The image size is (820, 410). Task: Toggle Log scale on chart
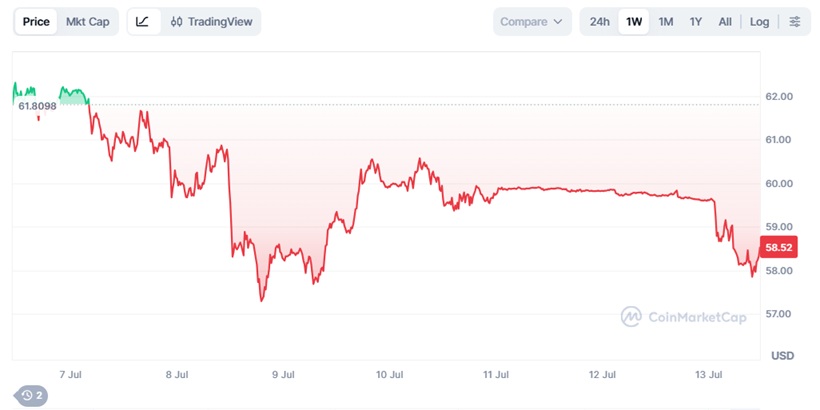[759, 21]
